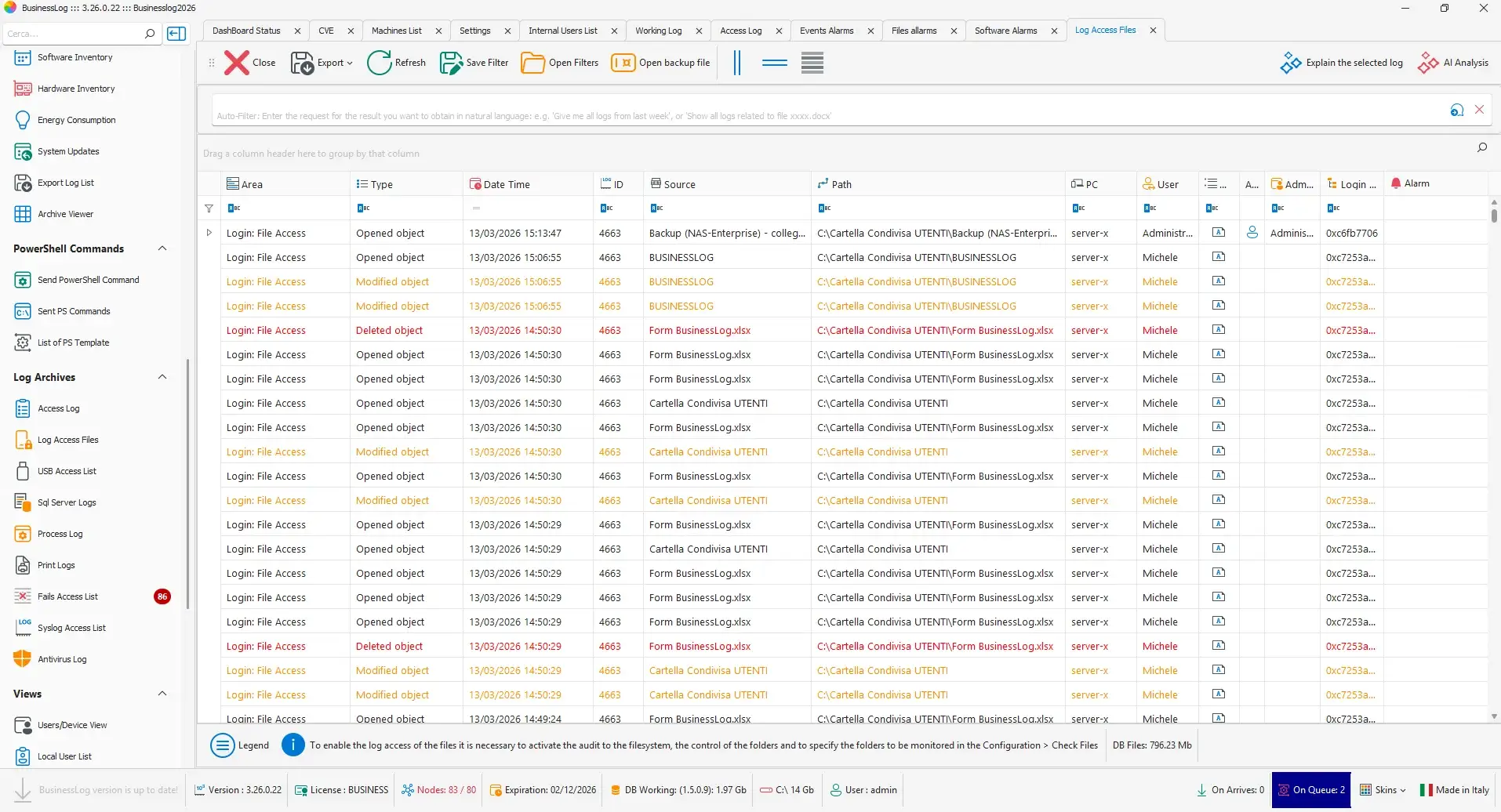Select first Deleted object row at 14:50:30

coord(854,330)
